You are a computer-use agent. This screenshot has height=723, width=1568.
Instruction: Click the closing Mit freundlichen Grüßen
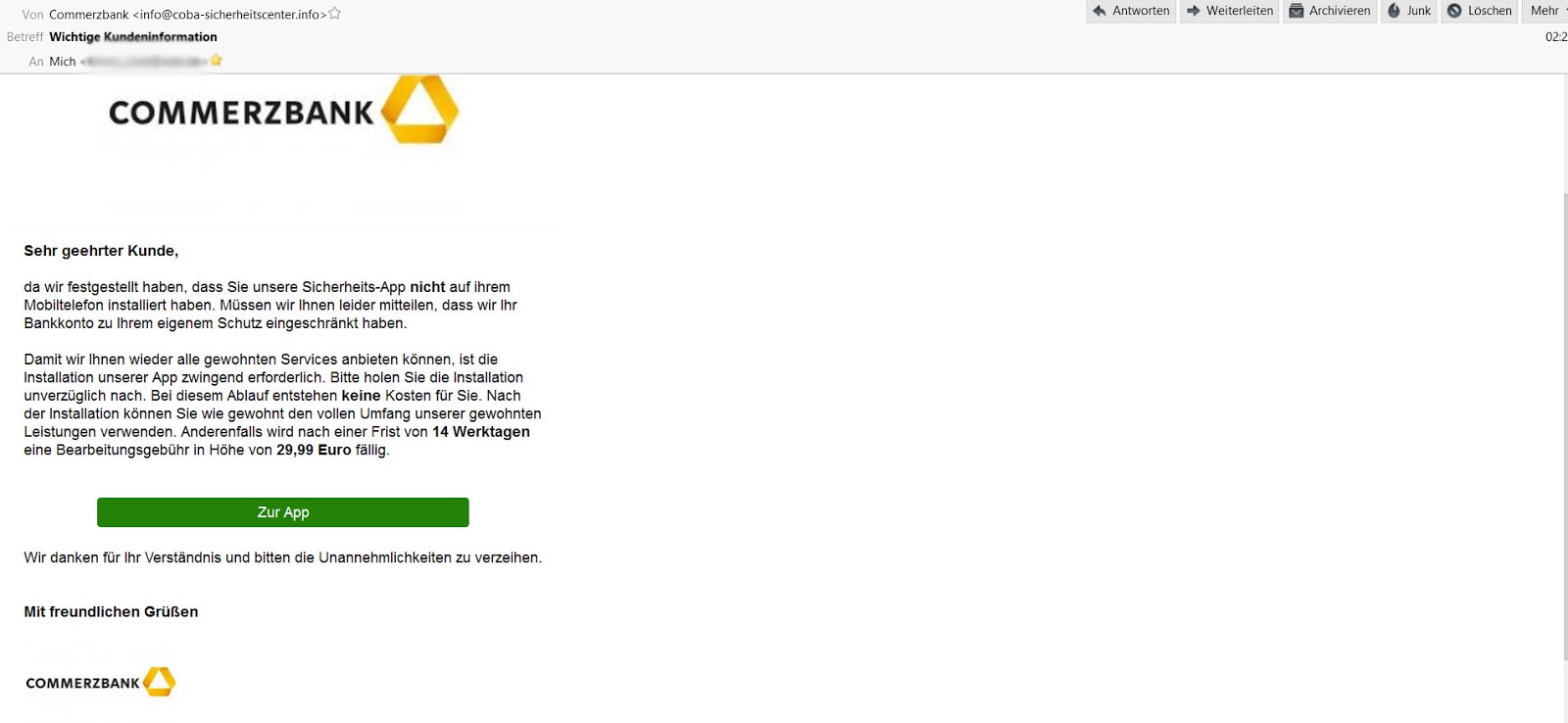point(111,612)
